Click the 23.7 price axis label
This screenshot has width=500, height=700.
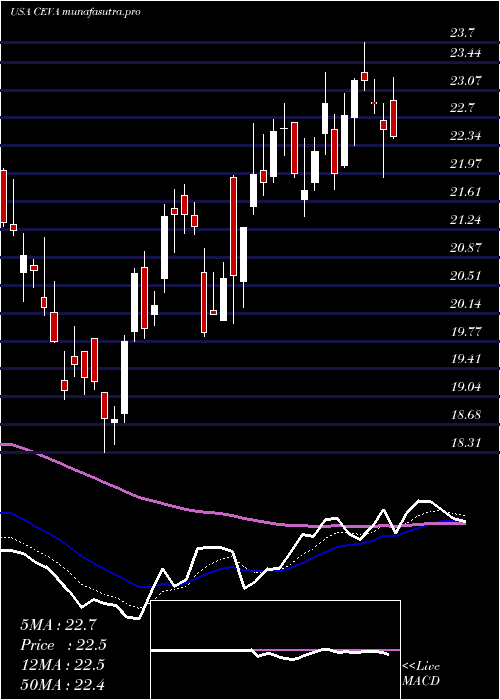pyautogui.click(x=462, y=33)
